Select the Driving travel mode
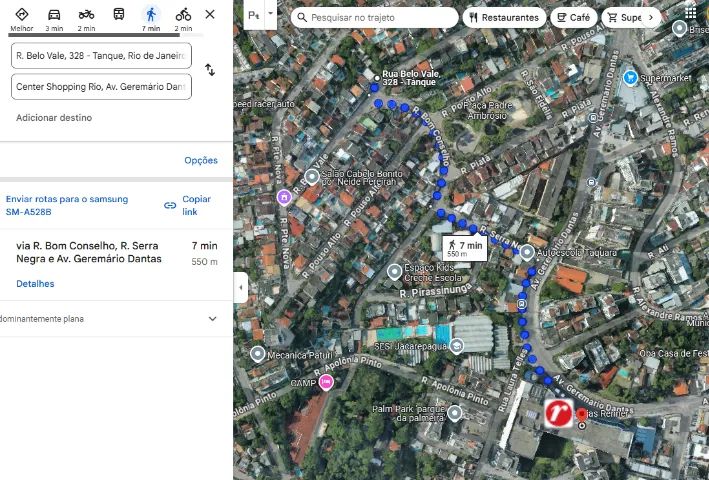Viewport: 709px width, 480px height. point(54,15)
